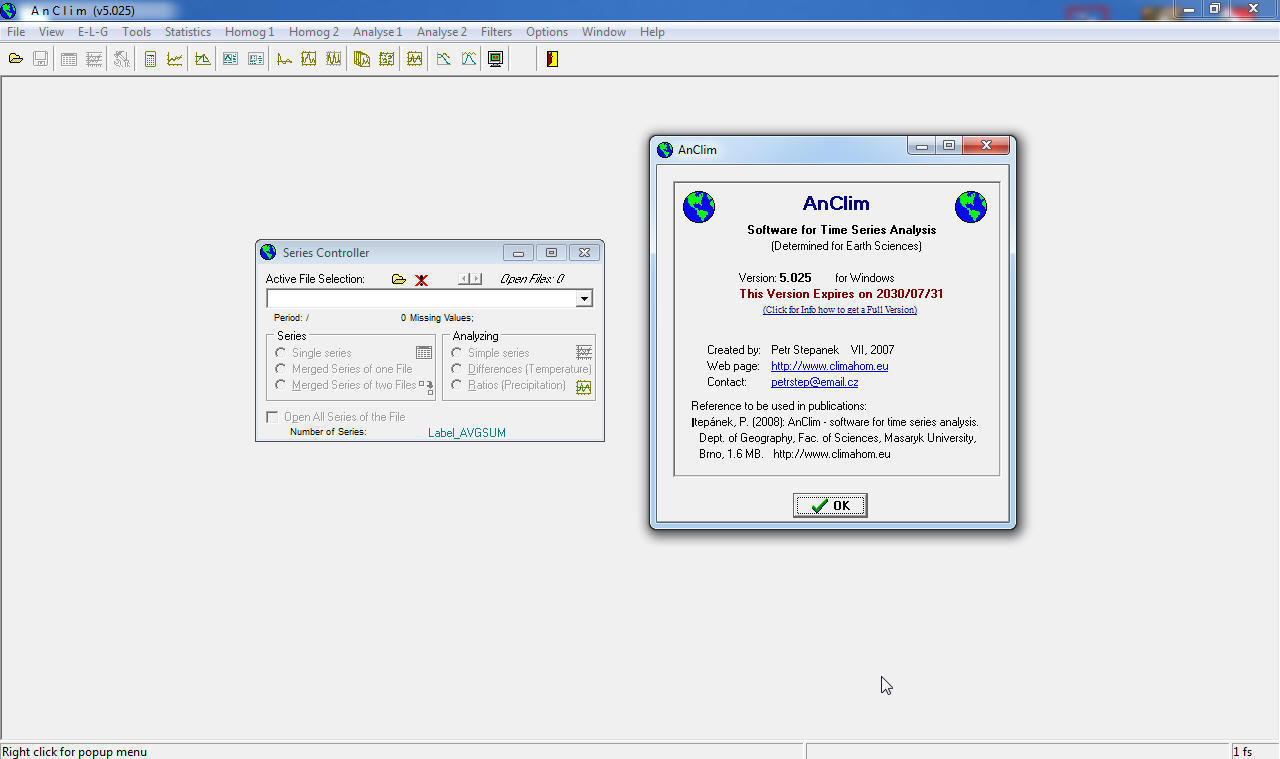Select Merged Series of one File option
This screenshot has height=759, width=1280.
281,369
